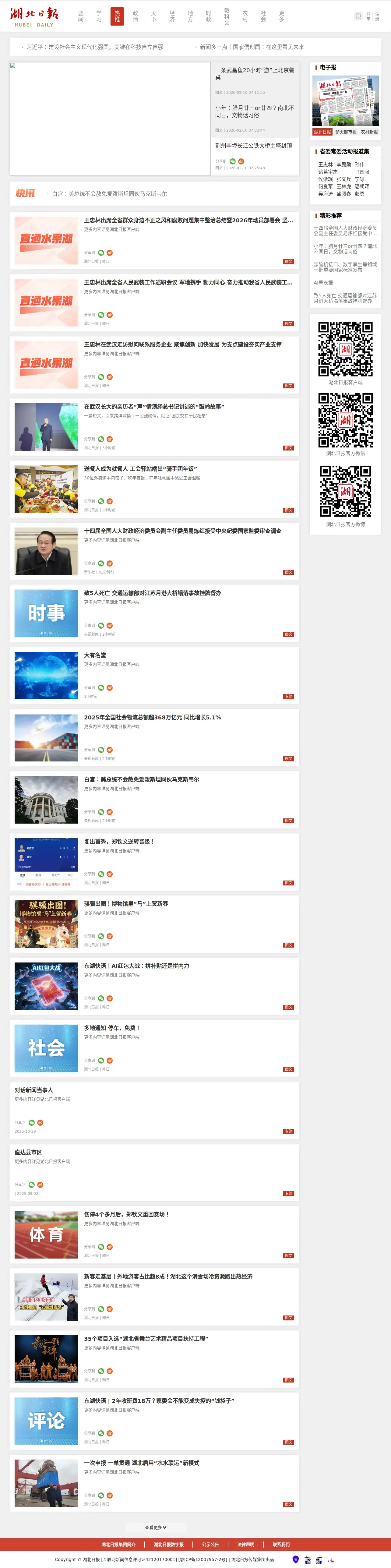Image resolution: width=391 pixels, height=1568 pixels.
Task: Share 骐骥出圈 博物馆 article to Weibo
Action: (x=110, y=936)
